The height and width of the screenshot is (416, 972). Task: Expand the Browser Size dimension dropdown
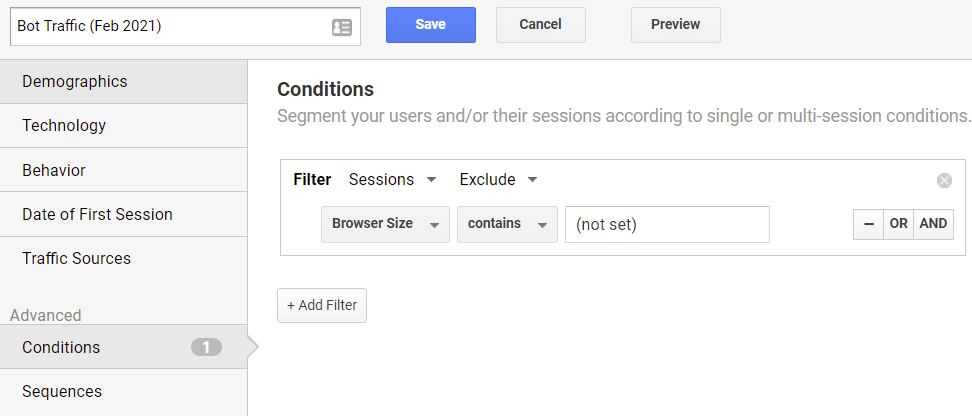point(386,224)
